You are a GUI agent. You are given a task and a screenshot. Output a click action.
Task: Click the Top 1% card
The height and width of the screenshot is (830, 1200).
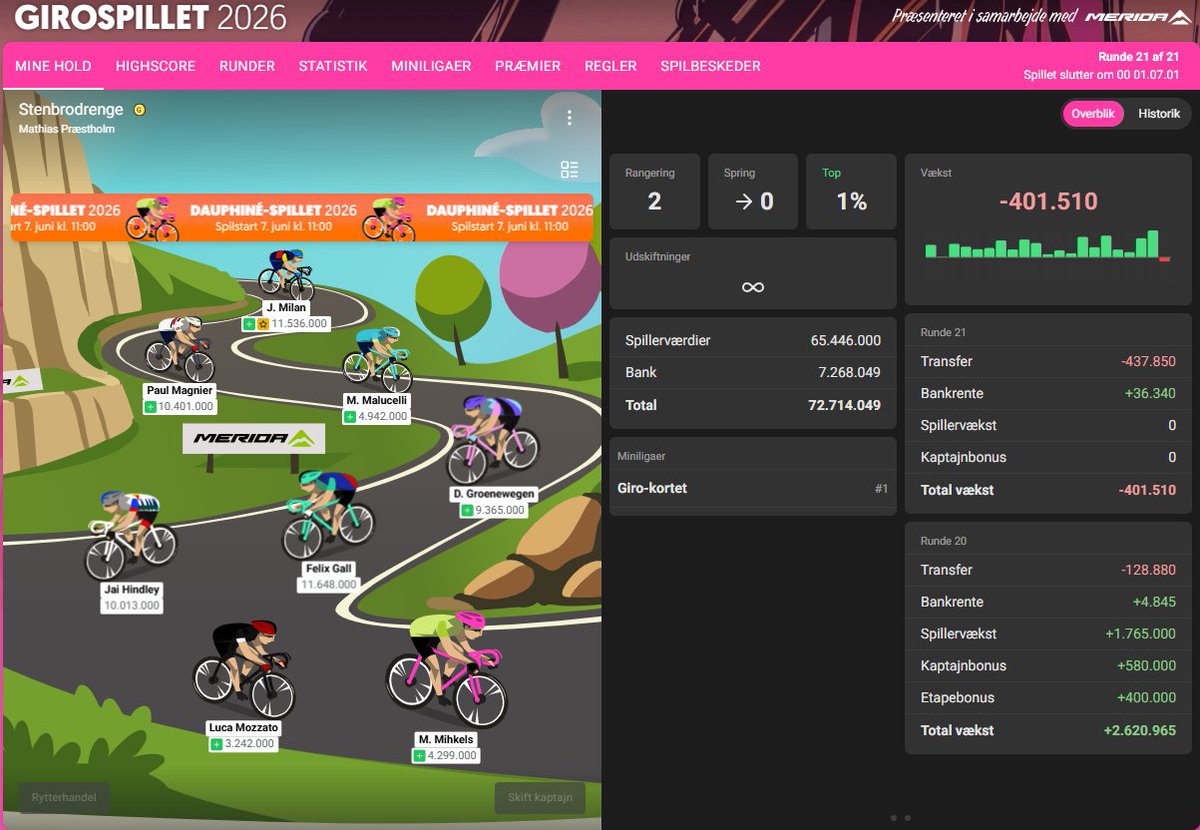coord(851,191)
